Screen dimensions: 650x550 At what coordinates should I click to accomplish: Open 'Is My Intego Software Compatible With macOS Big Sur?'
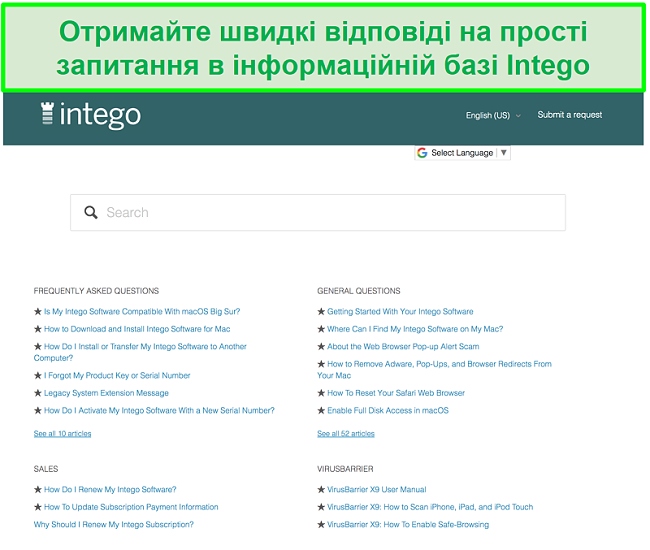point(142,312)
